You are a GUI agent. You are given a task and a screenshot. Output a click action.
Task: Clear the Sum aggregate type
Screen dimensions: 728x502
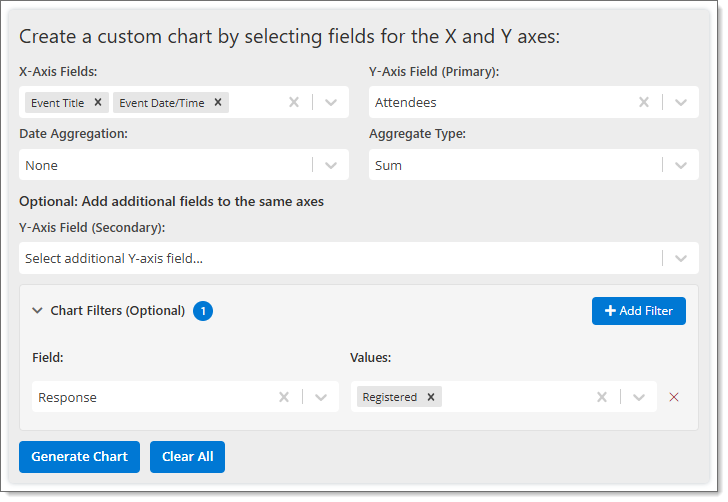point(644,165)
